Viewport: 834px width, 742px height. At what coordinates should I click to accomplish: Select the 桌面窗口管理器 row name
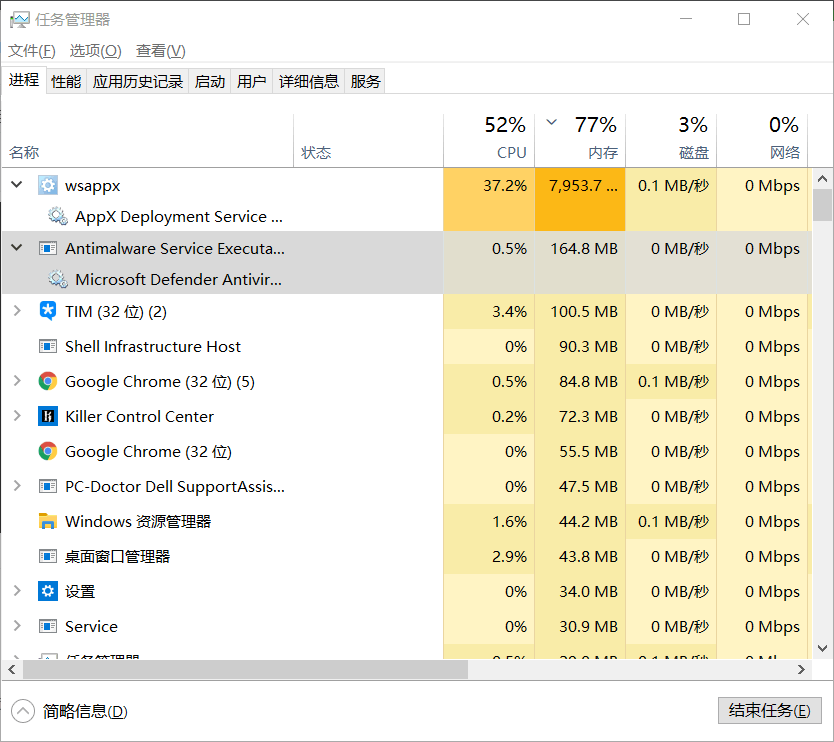coord(118,556)
